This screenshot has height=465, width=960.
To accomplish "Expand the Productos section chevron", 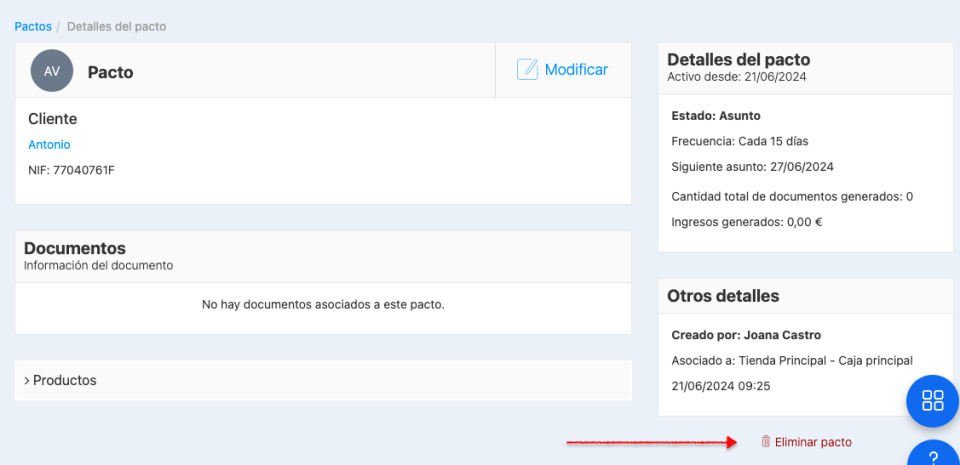I will [x=27, y=381].
